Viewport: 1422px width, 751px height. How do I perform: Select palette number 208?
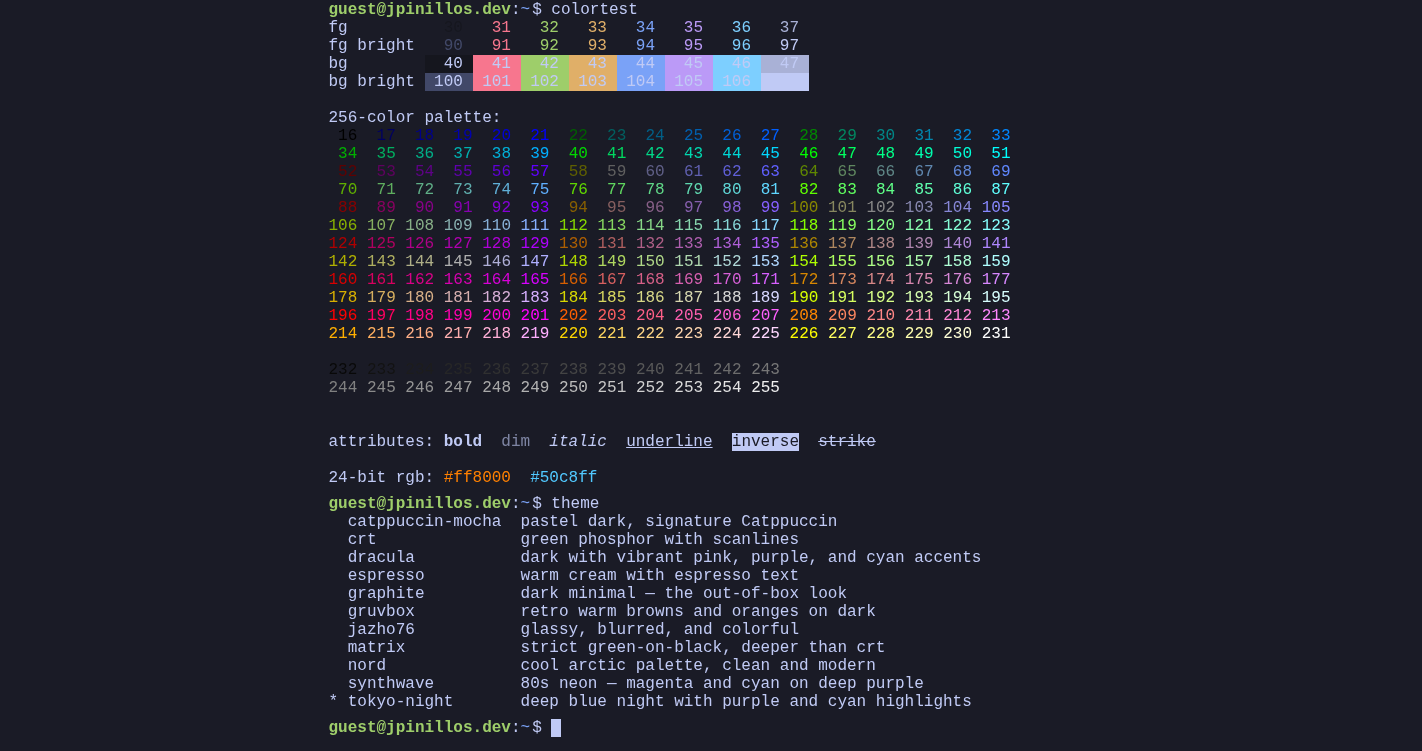point(804,316)
